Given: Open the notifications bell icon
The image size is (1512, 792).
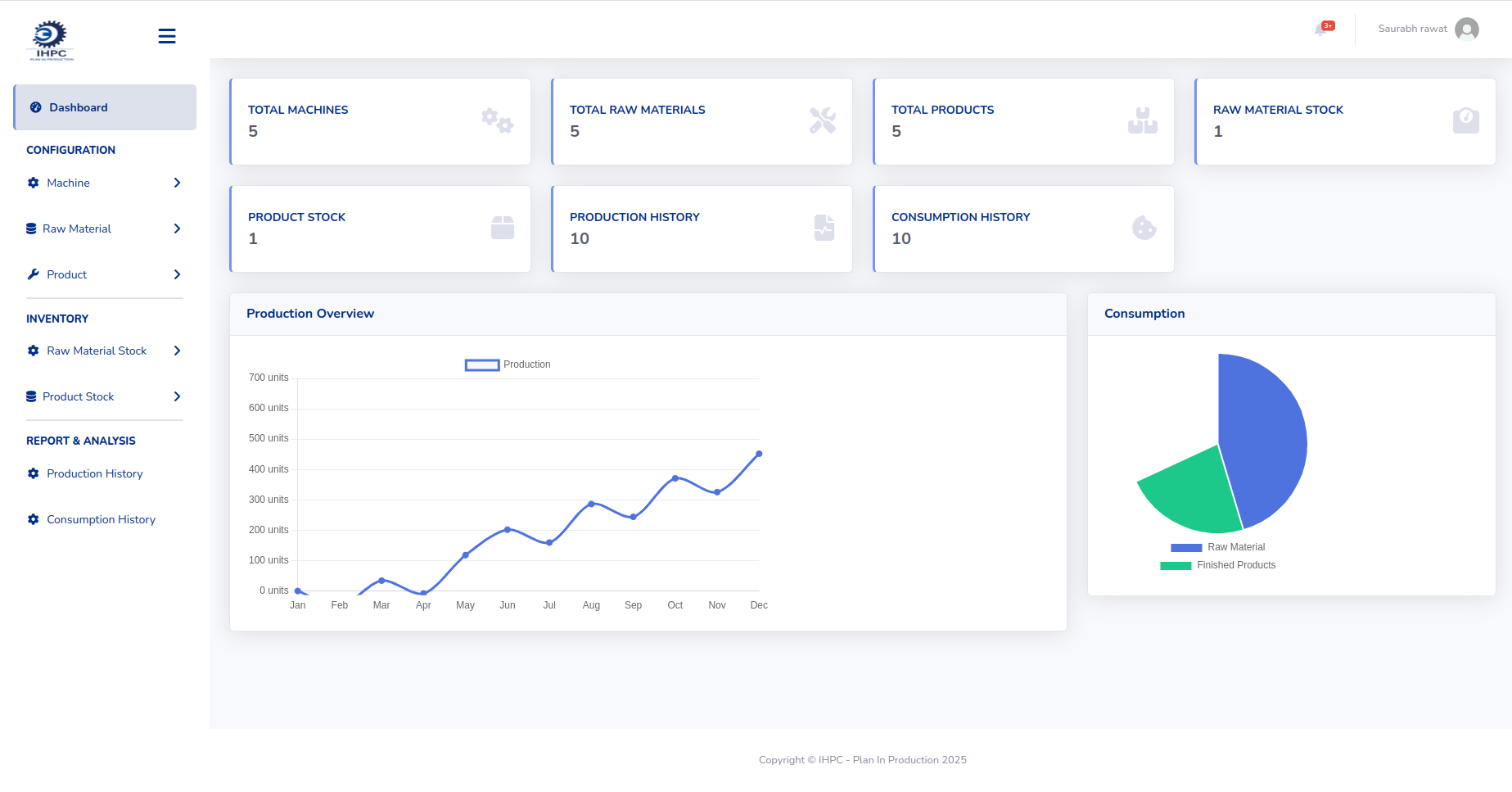Looking at the screenshot, I should pyautogui.click(x=1321, y=29).
